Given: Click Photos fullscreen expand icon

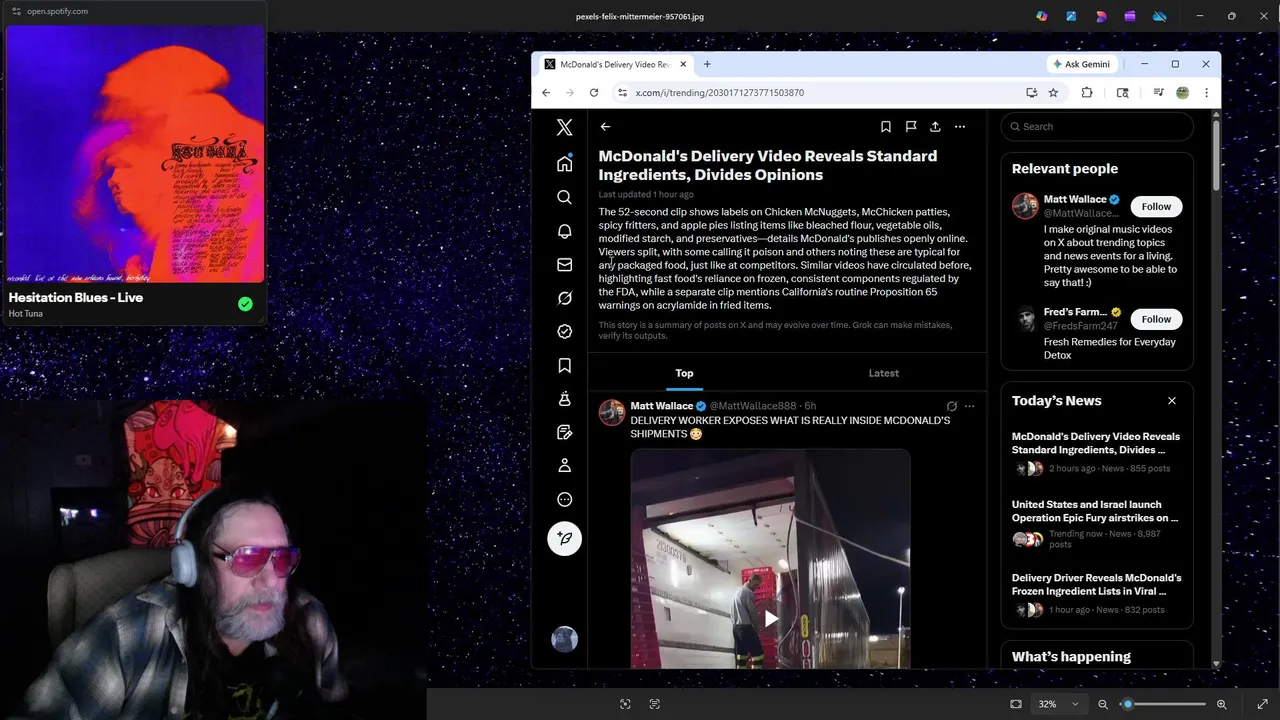Looking at the screenshot, I should pos(1262,704).
